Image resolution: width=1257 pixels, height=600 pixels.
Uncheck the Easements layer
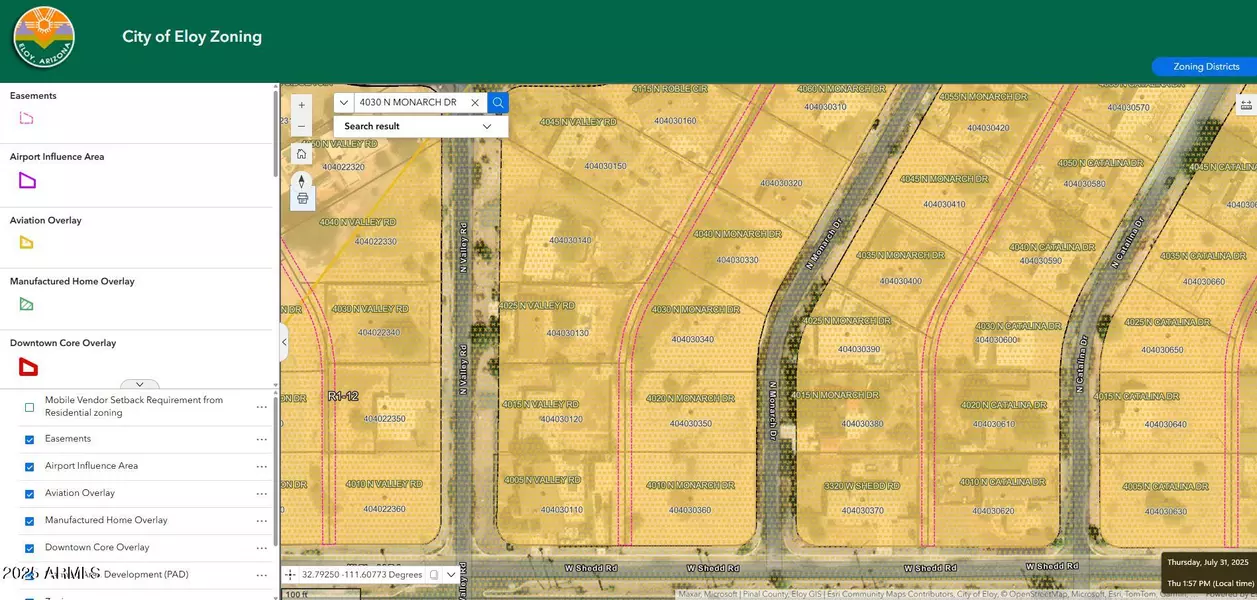(x=30, y=439)
